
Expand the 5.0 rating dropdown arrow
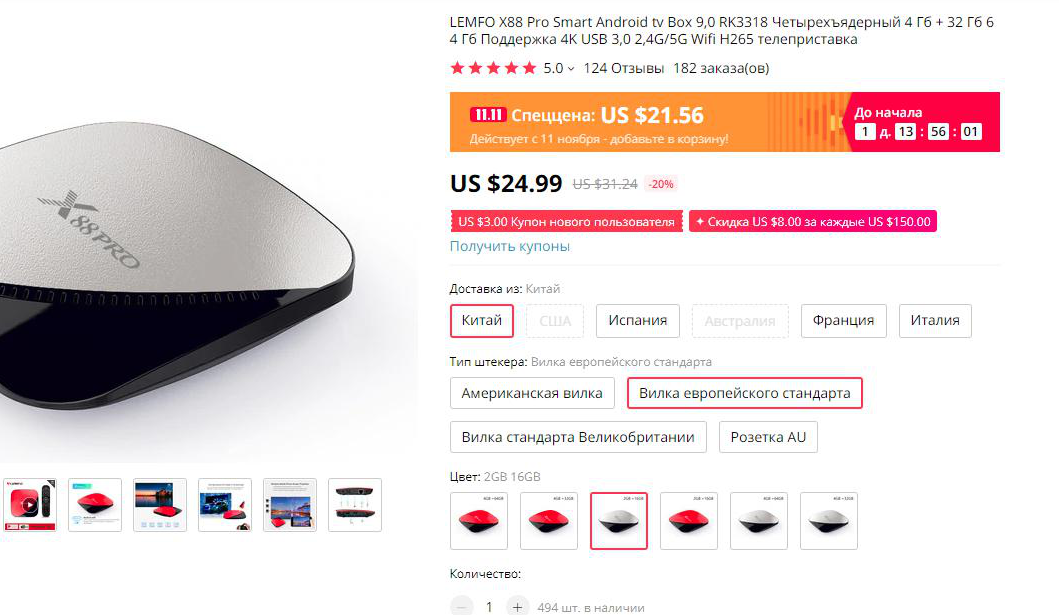tap(571, 68)
